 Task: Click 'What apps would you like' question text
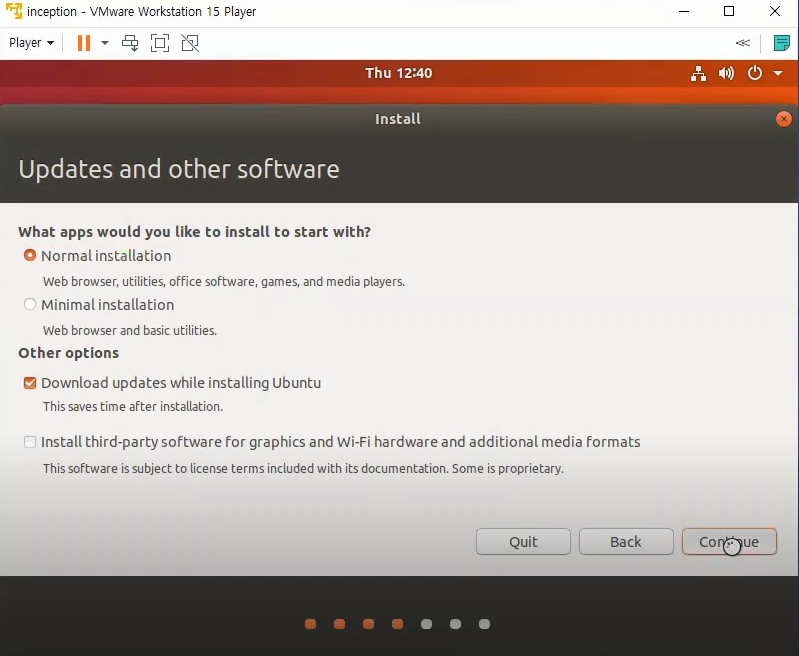(x=194, y=232)
